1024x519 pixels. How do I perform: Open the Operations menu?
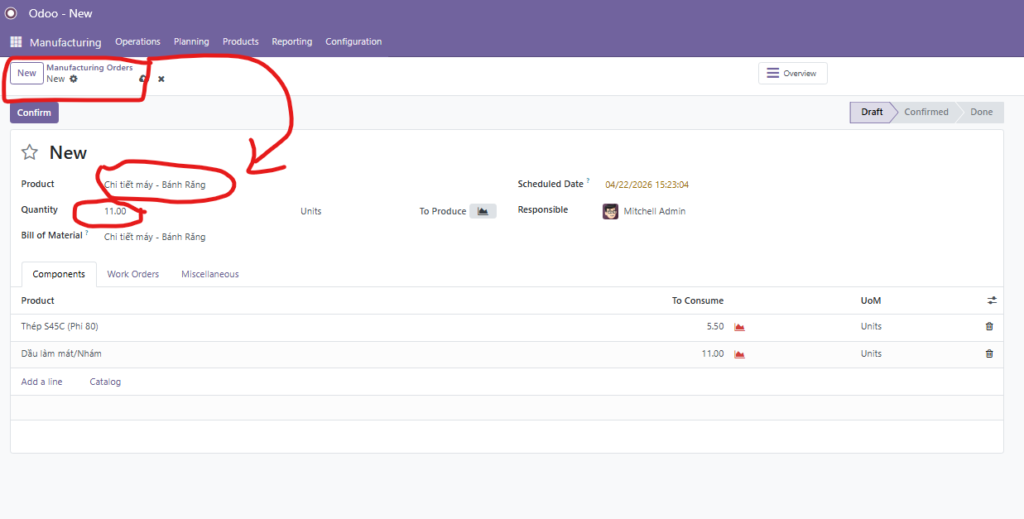click(x=138, y=42)
